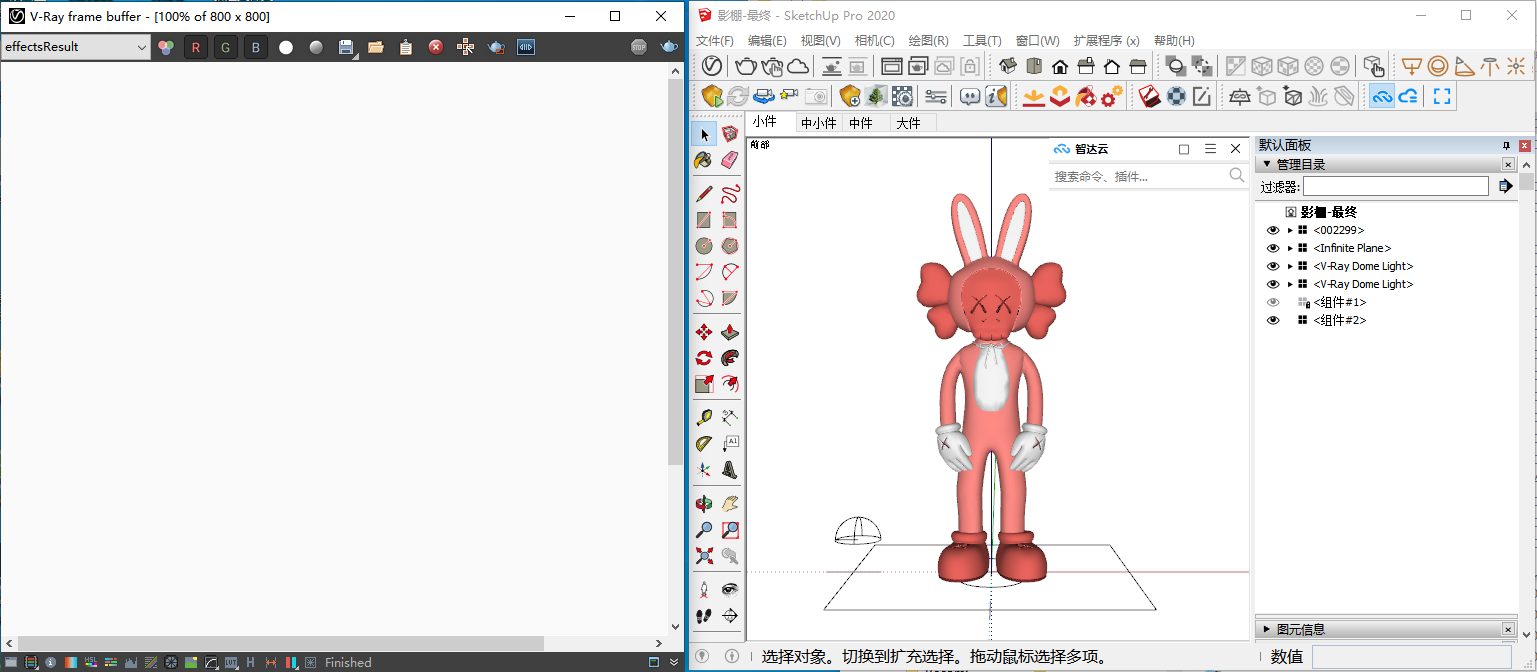This screenshot has height=672, width=1537.
Task: Open the 文件(F) menu
Action: pyautogui.click(x=715, y=41)
